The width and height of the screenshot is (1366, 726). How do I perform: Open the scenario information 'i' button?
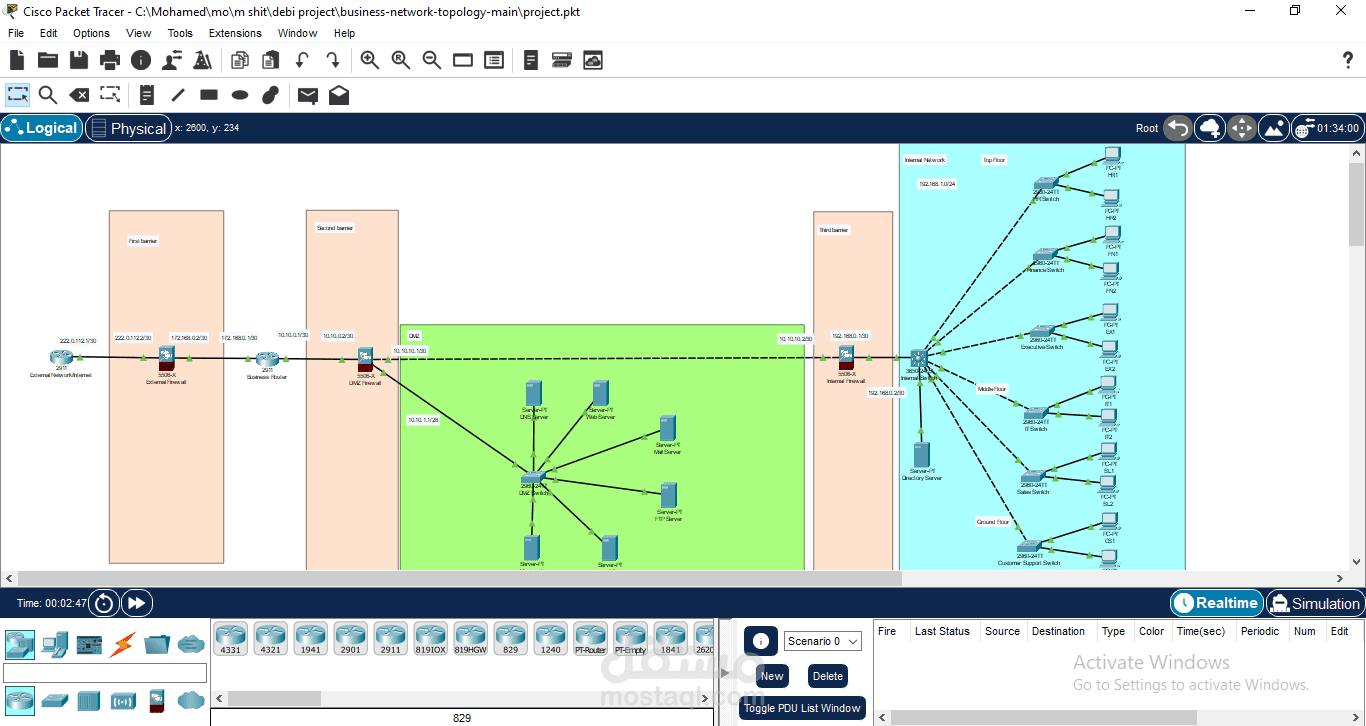[x=760, y=641]
